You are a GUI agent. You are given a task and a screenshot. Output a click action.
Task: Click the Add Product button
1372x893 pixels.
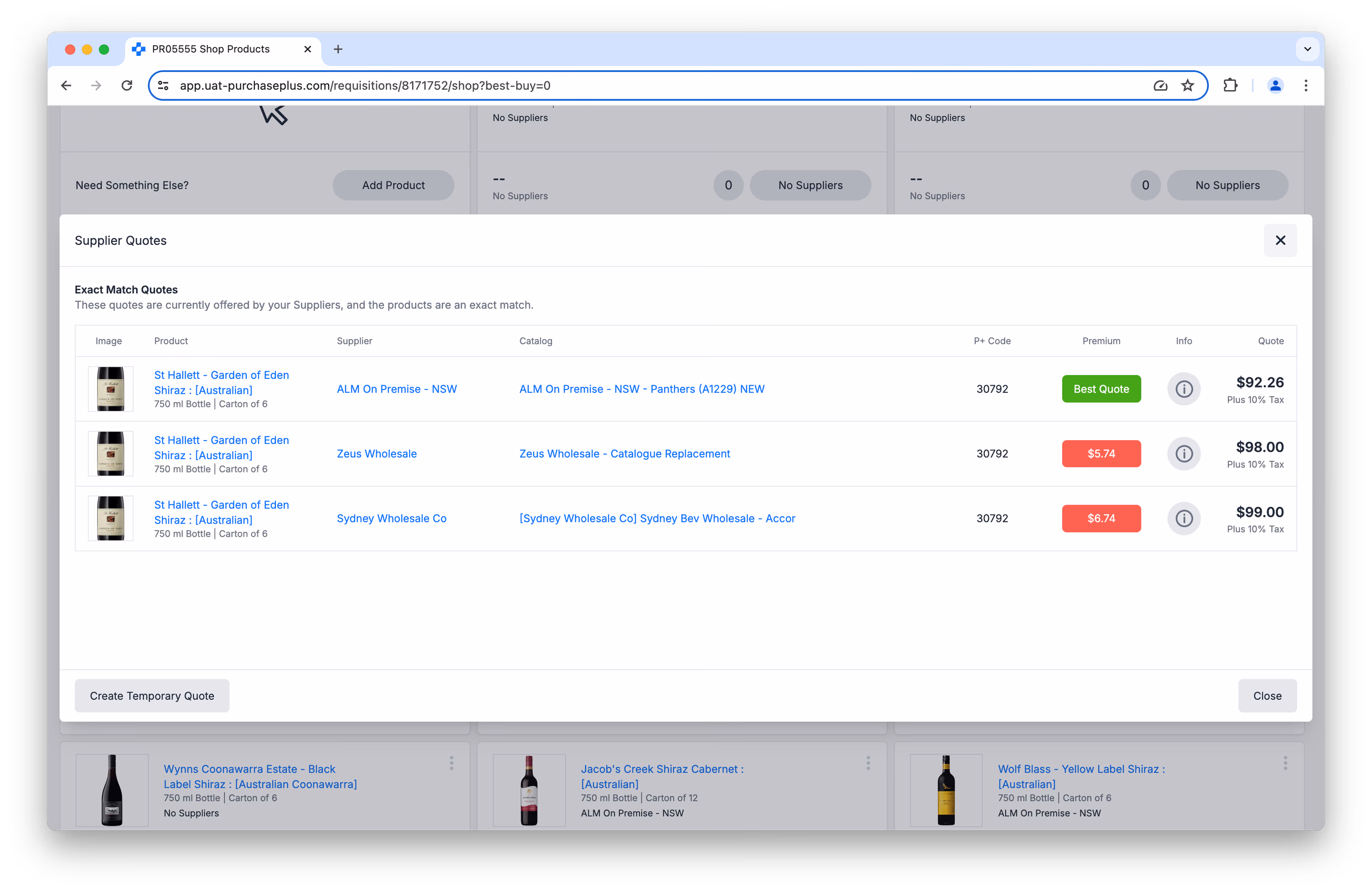[393, 185]
